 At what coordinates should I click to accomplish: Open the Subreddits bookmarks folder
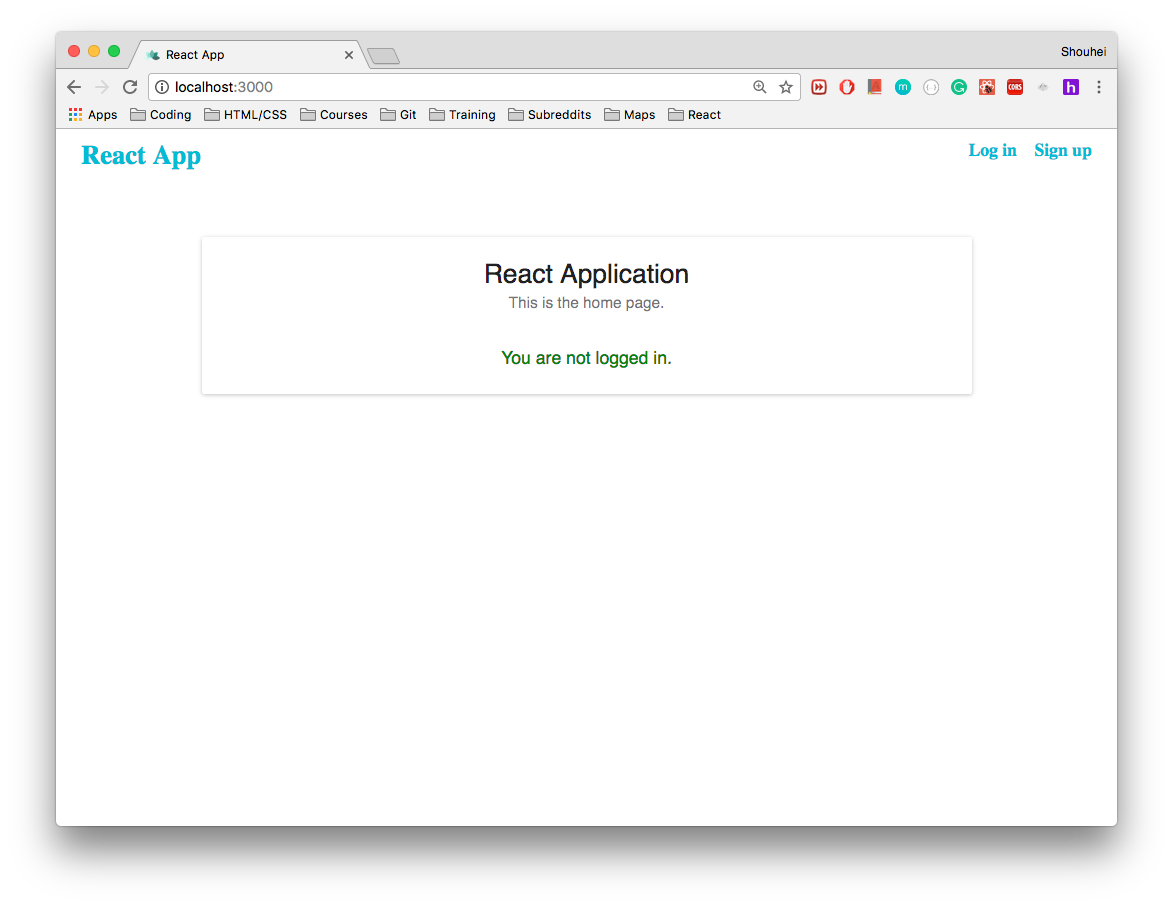point(549,114)
